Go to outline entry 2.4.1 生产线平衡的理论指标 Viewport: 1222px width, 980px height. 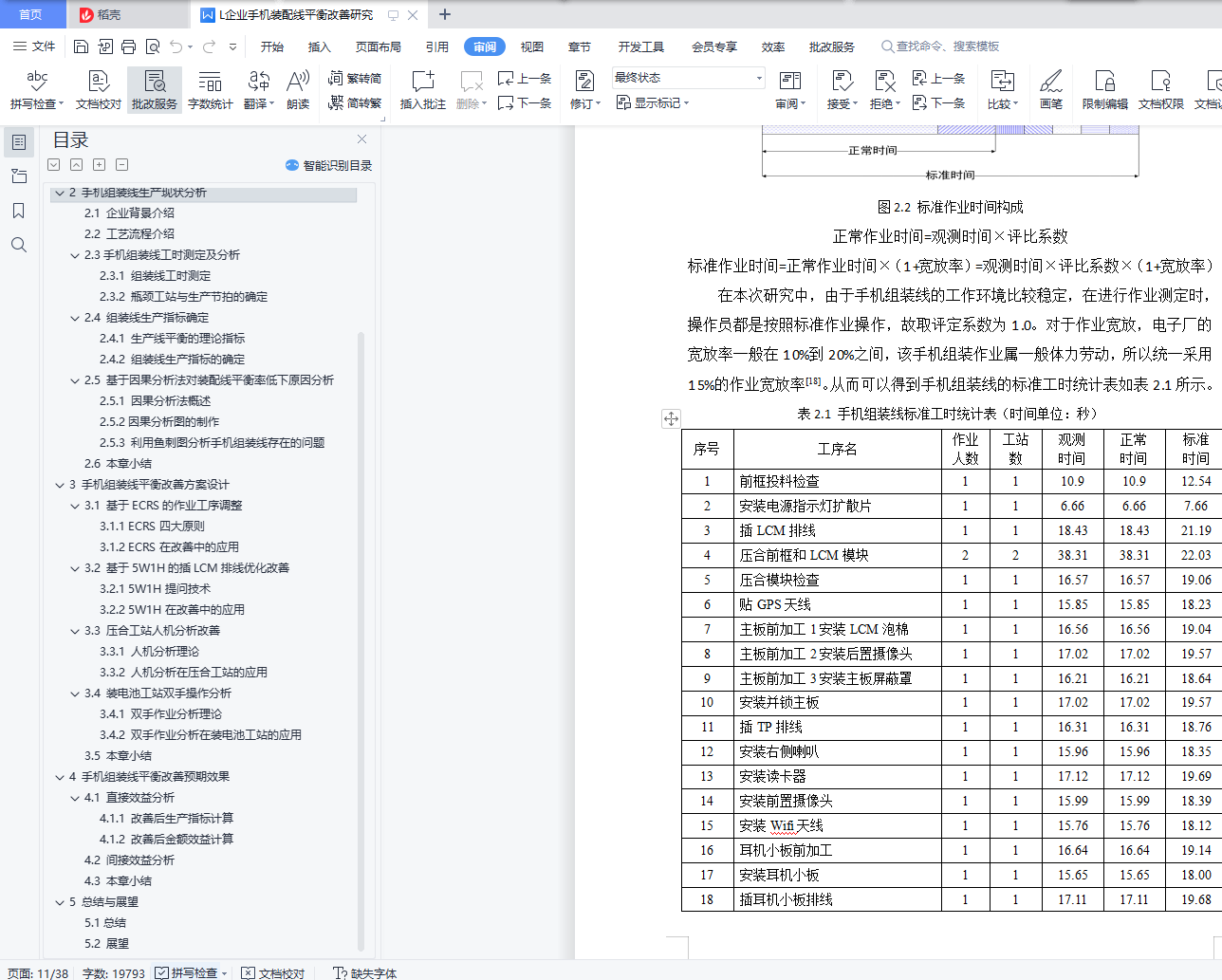tap(172, 339)
